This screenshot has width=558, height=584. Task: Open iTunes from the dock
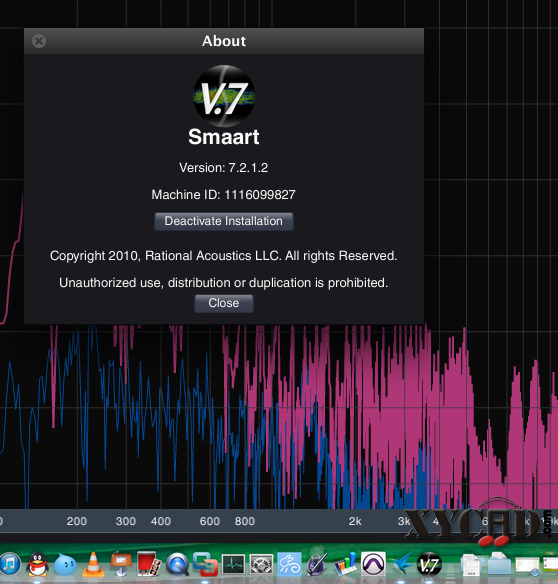pos(10,564)
